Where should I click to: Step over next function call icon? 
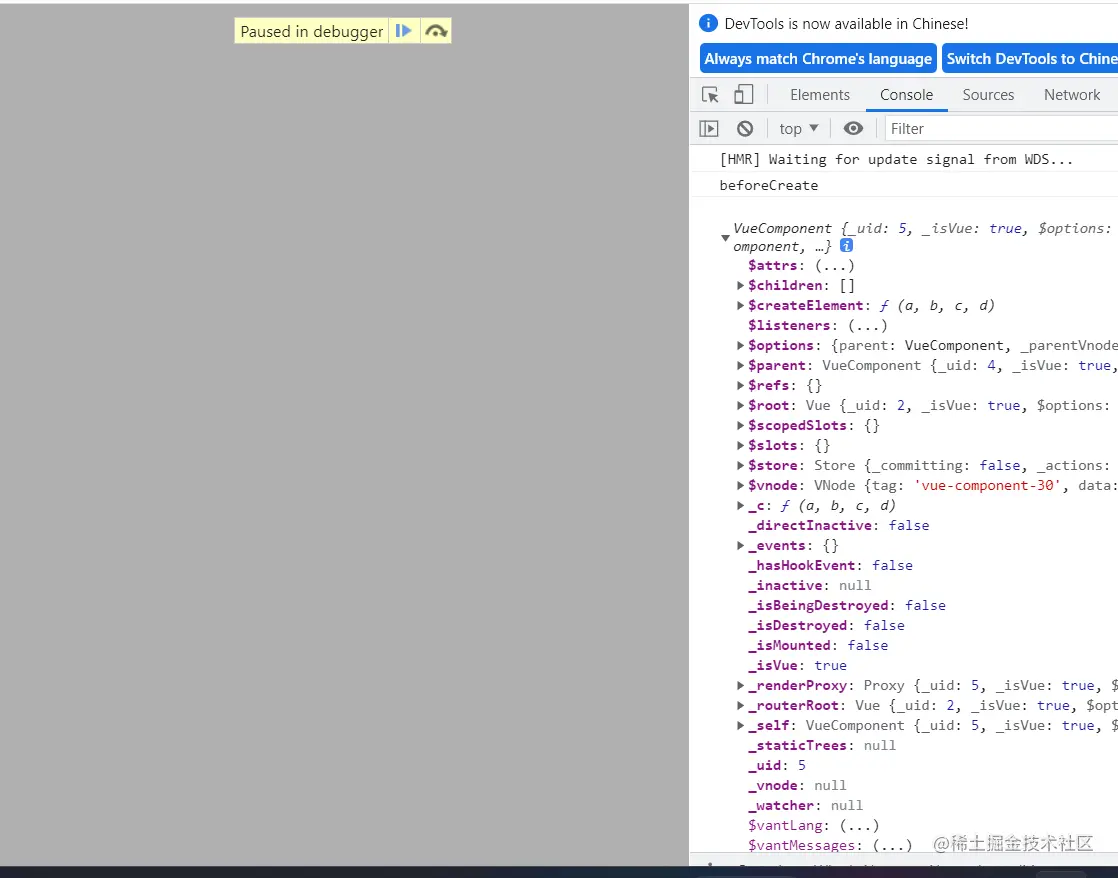pyautogui.click(x=436, y=31)
